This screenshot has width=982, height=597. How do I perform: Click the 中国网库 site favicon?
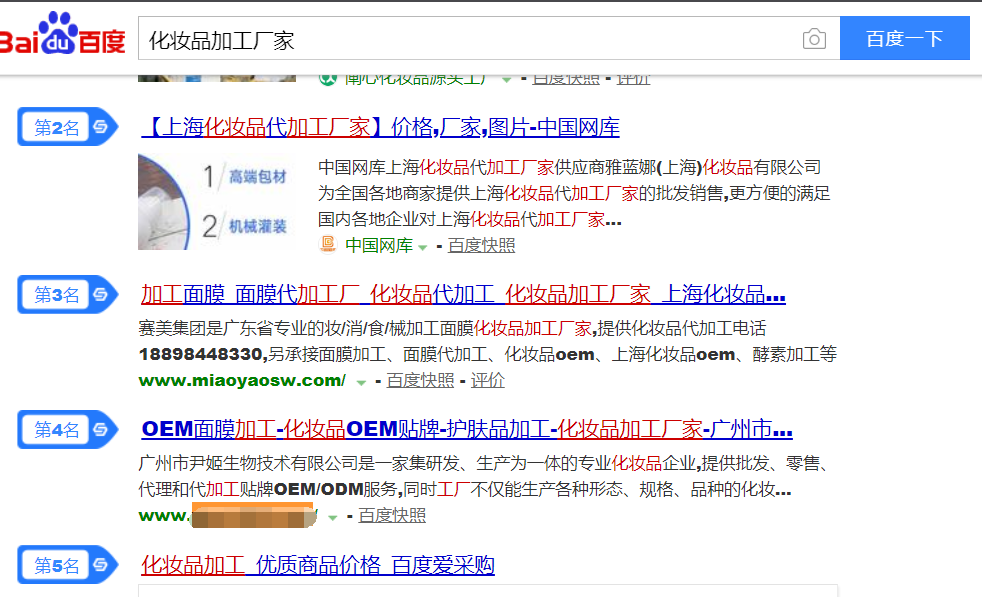[328, 244]
